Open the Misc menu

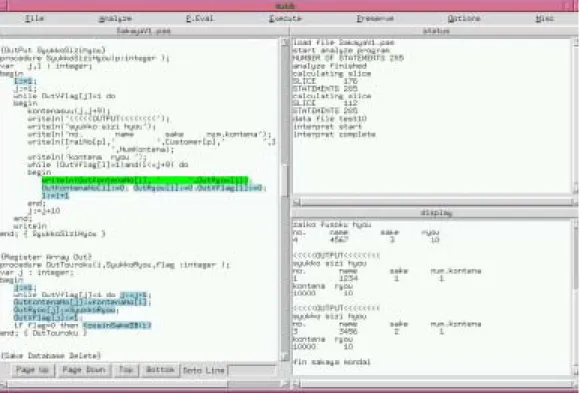point(545,18)
